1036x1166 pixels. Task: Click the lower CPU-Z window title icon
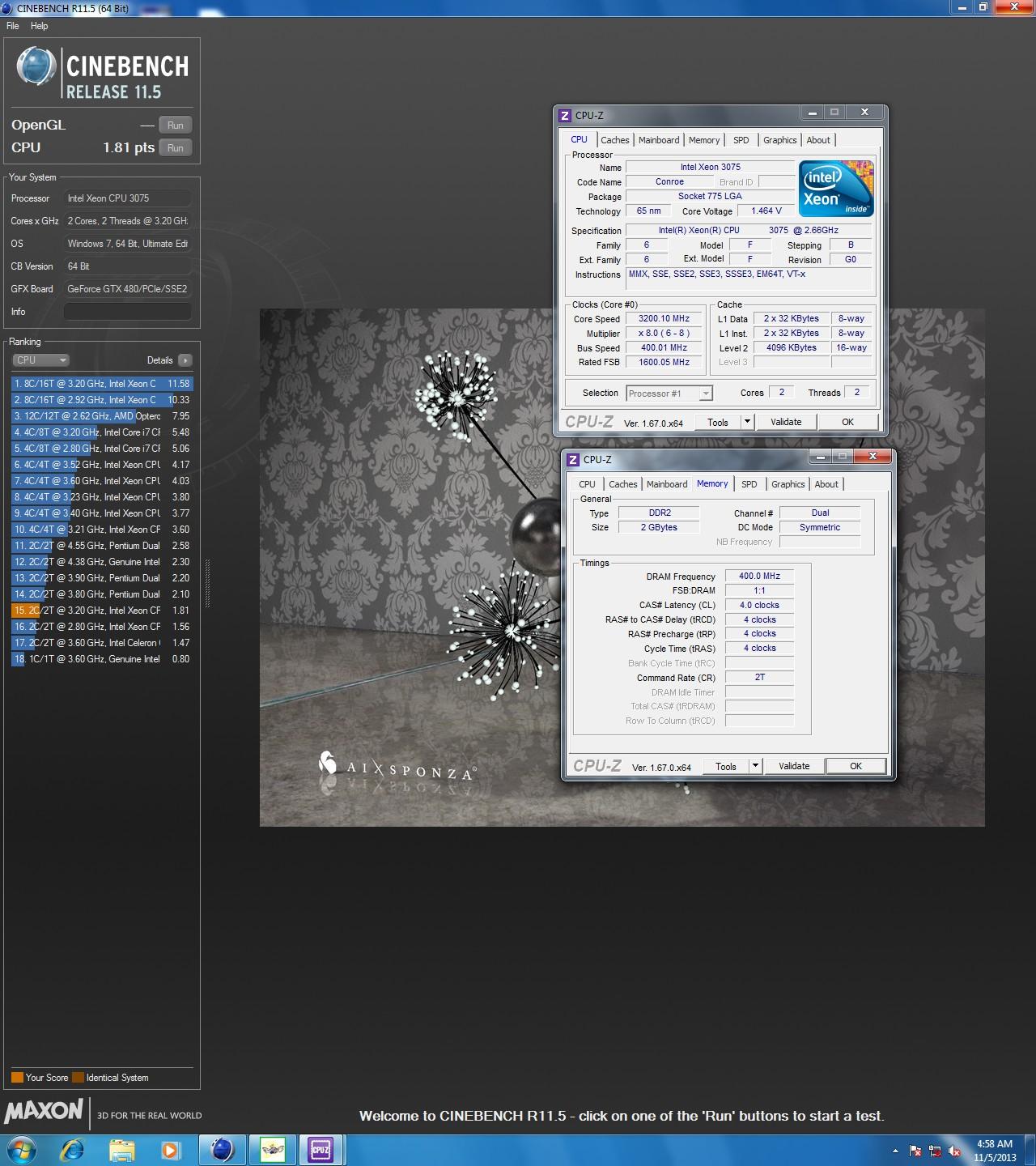(573, 460)
